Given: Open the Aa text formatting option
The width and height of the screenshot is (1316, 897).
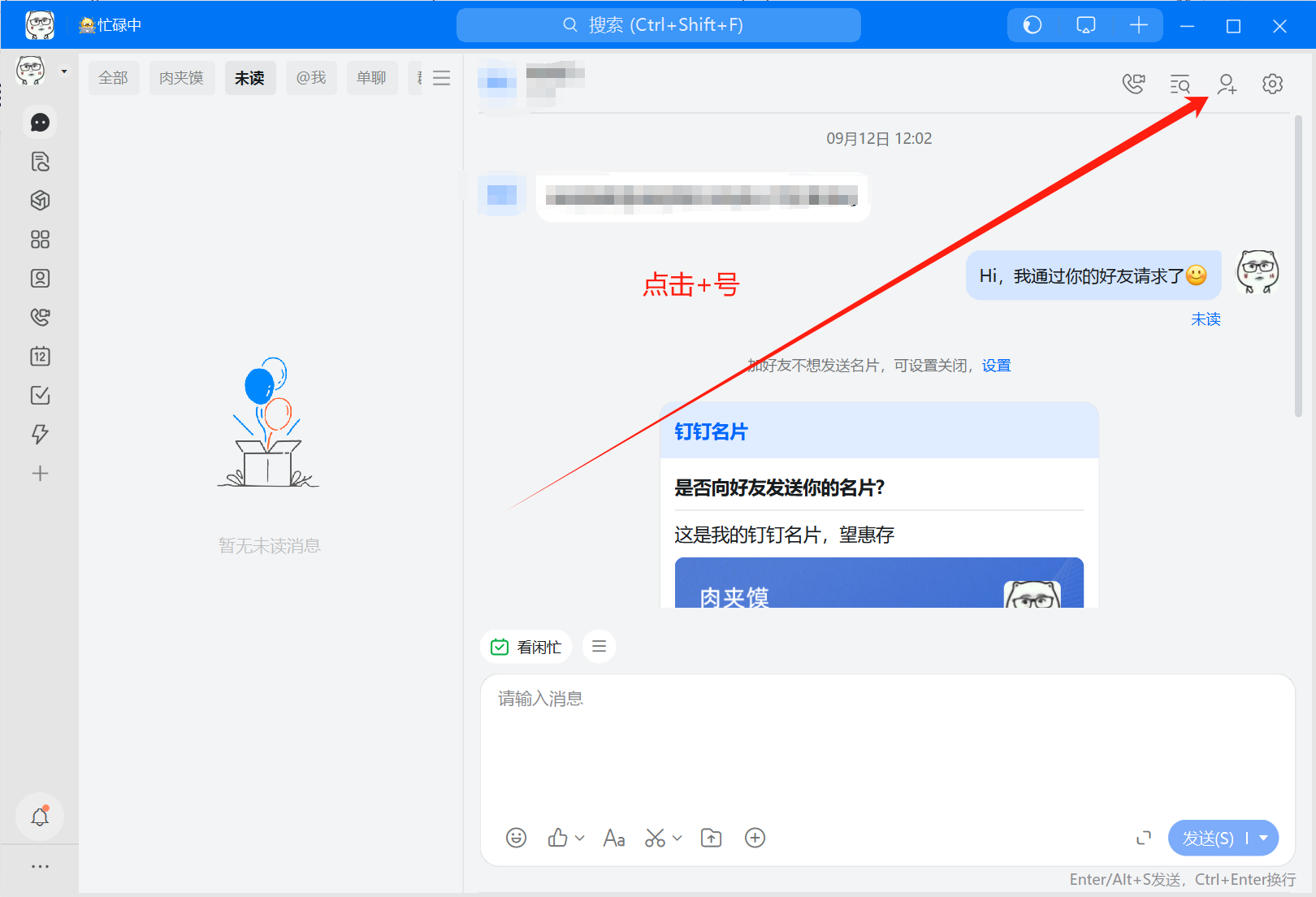Looking at the screenshot, I should point(614,838).
